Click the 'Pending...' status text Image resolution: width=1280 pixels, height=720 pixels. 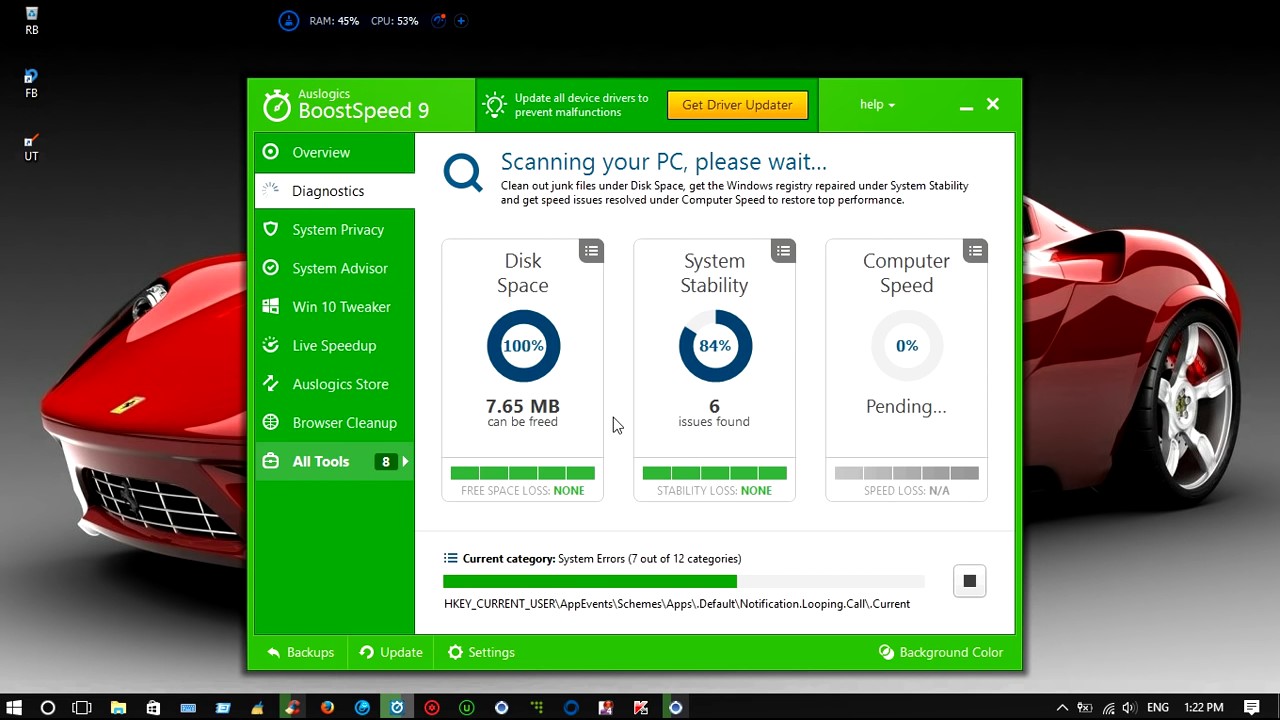[x=906, y=406]
